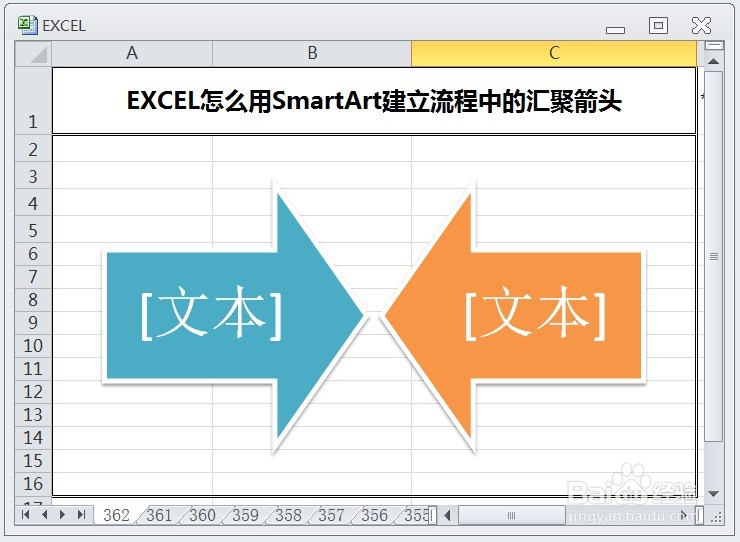
Task: Select row 8 header
Action: [34, 300]
